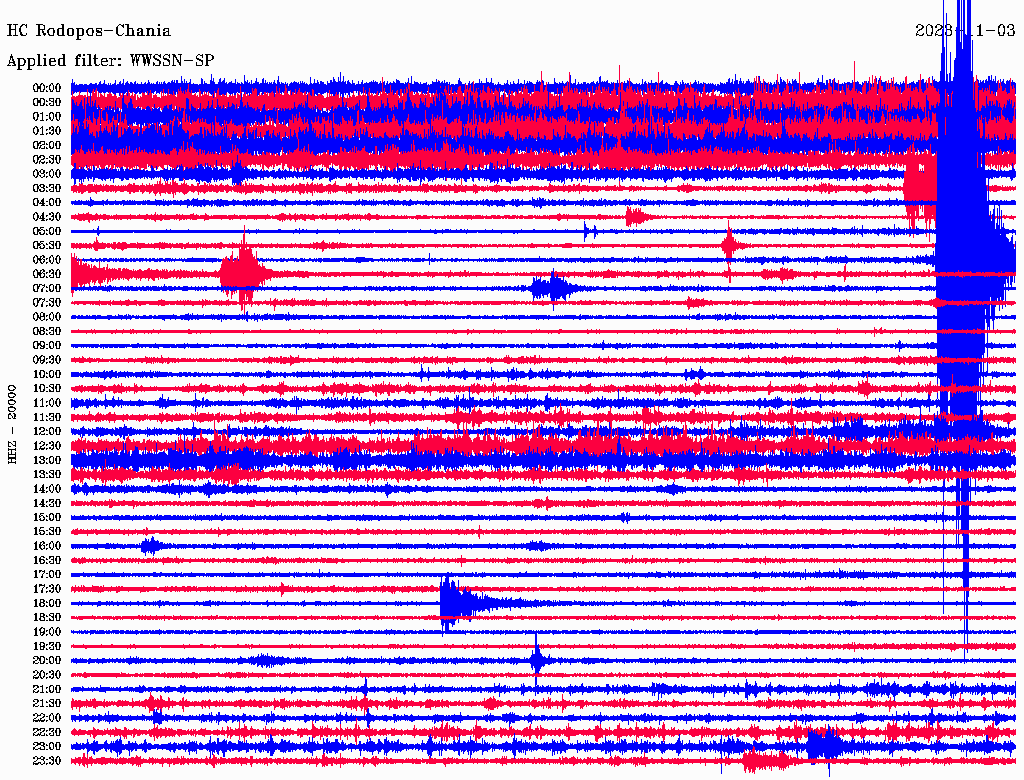1024x780 pixels.
Task: Select the 02:00 time label
Action: (46, 146)
